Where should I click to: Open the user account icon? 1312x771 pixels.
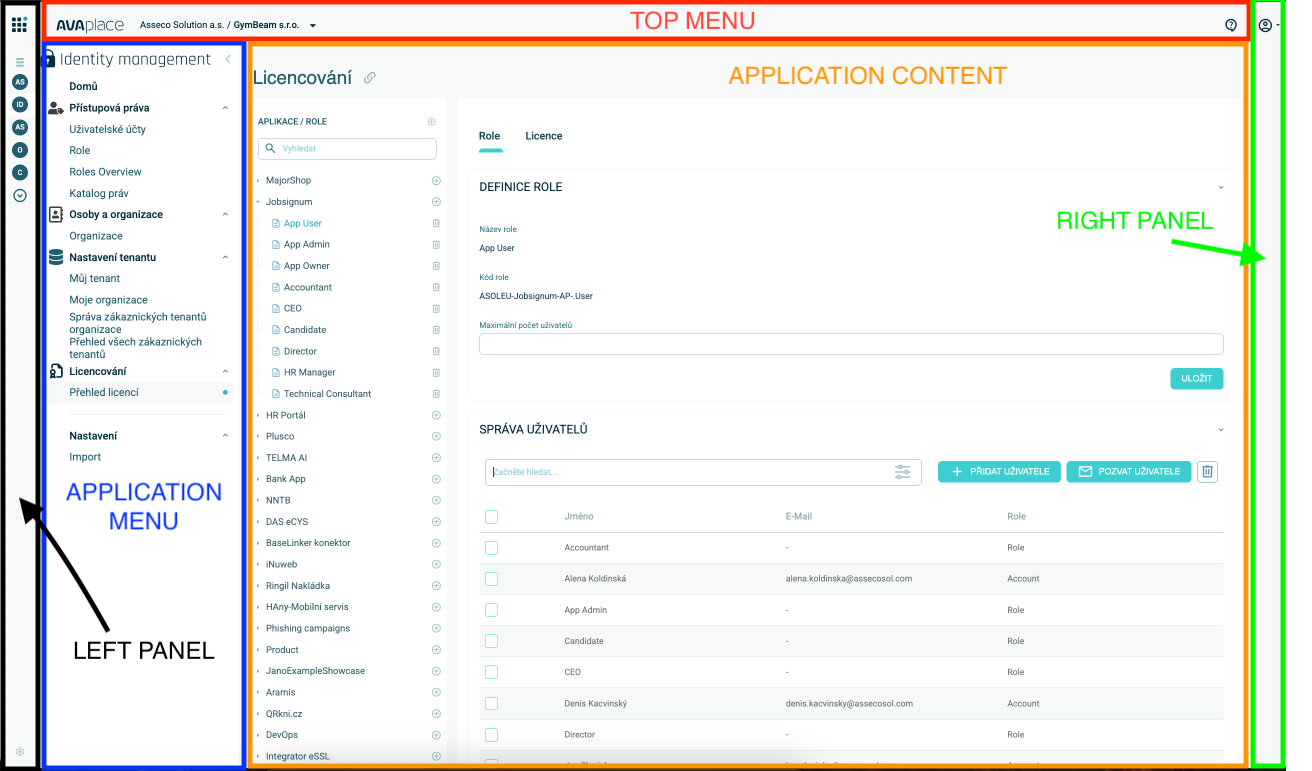[x=1265, y=25]
